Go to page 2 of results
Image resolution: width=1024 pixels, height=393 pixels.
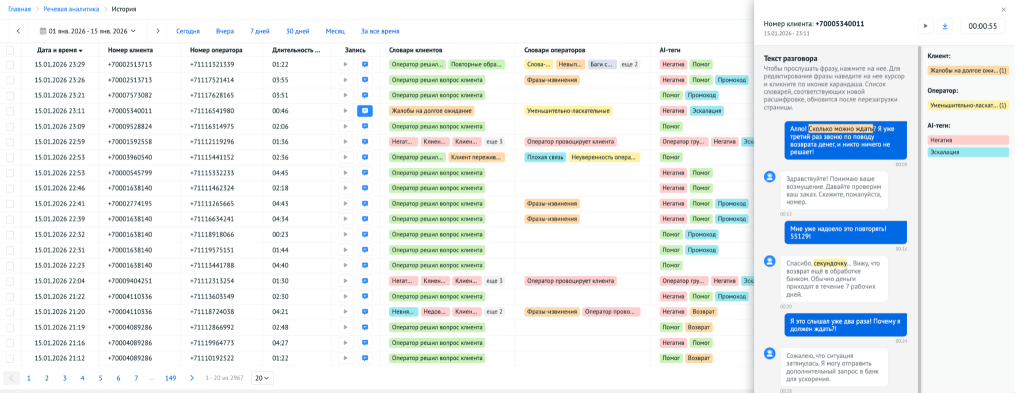tap(46, 378)
